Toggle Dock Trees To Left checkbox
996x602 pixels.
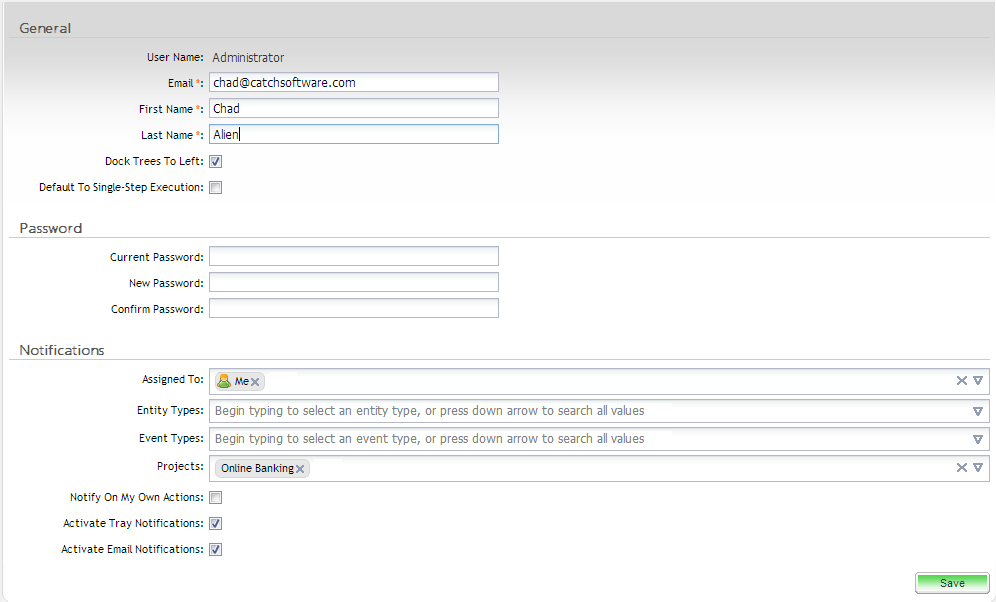[x=215, y=161]
